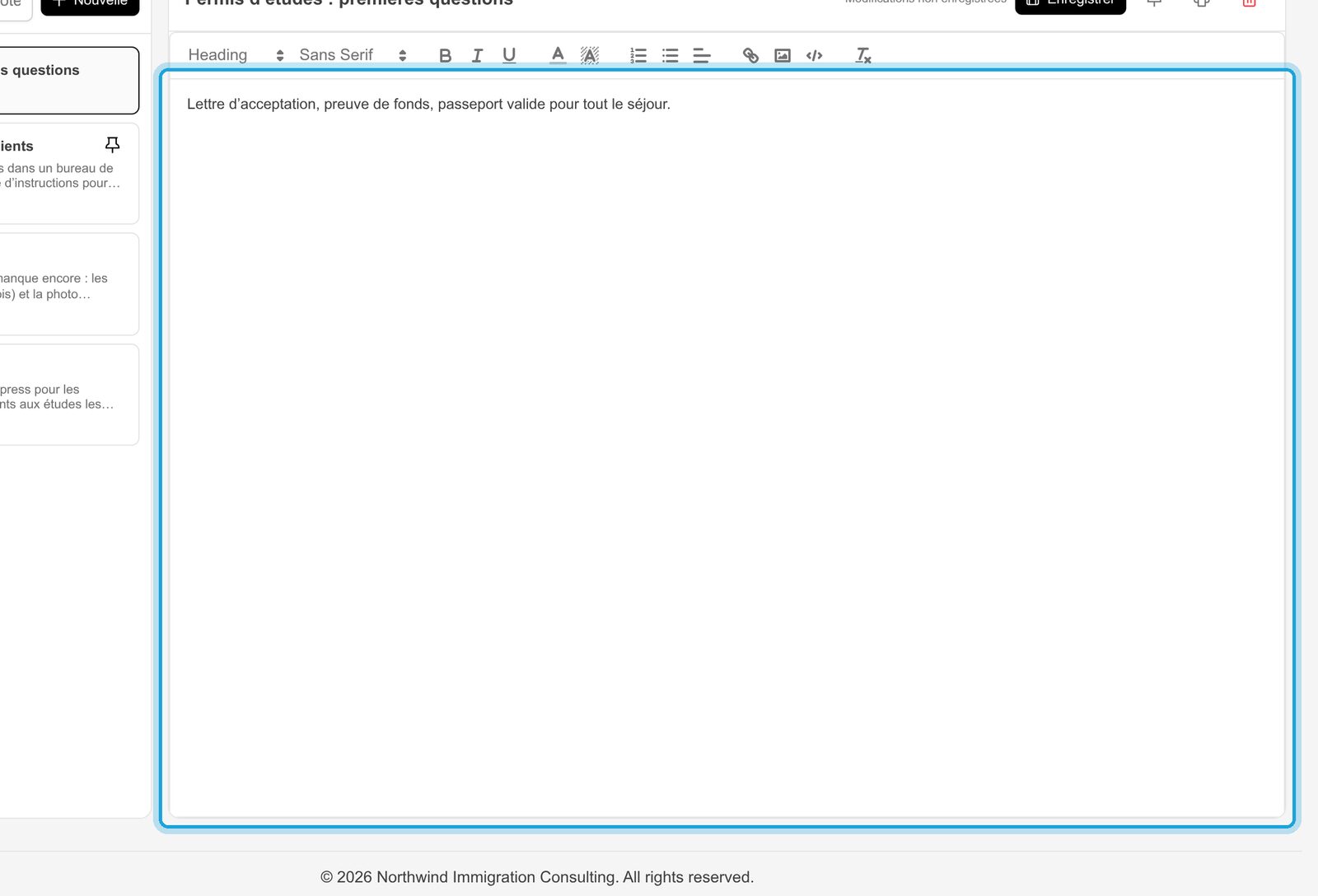Insert a code block

tap(815, 55)
